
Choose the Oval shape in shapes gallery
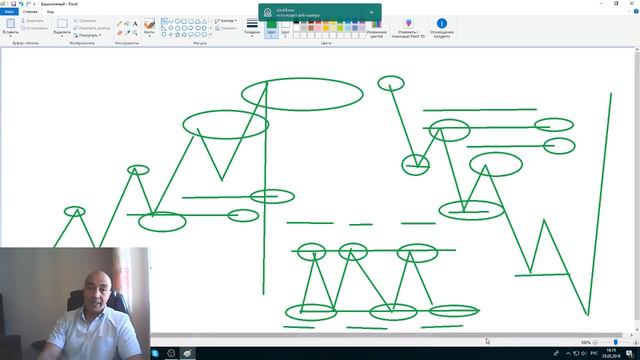[x=178, y=21]
